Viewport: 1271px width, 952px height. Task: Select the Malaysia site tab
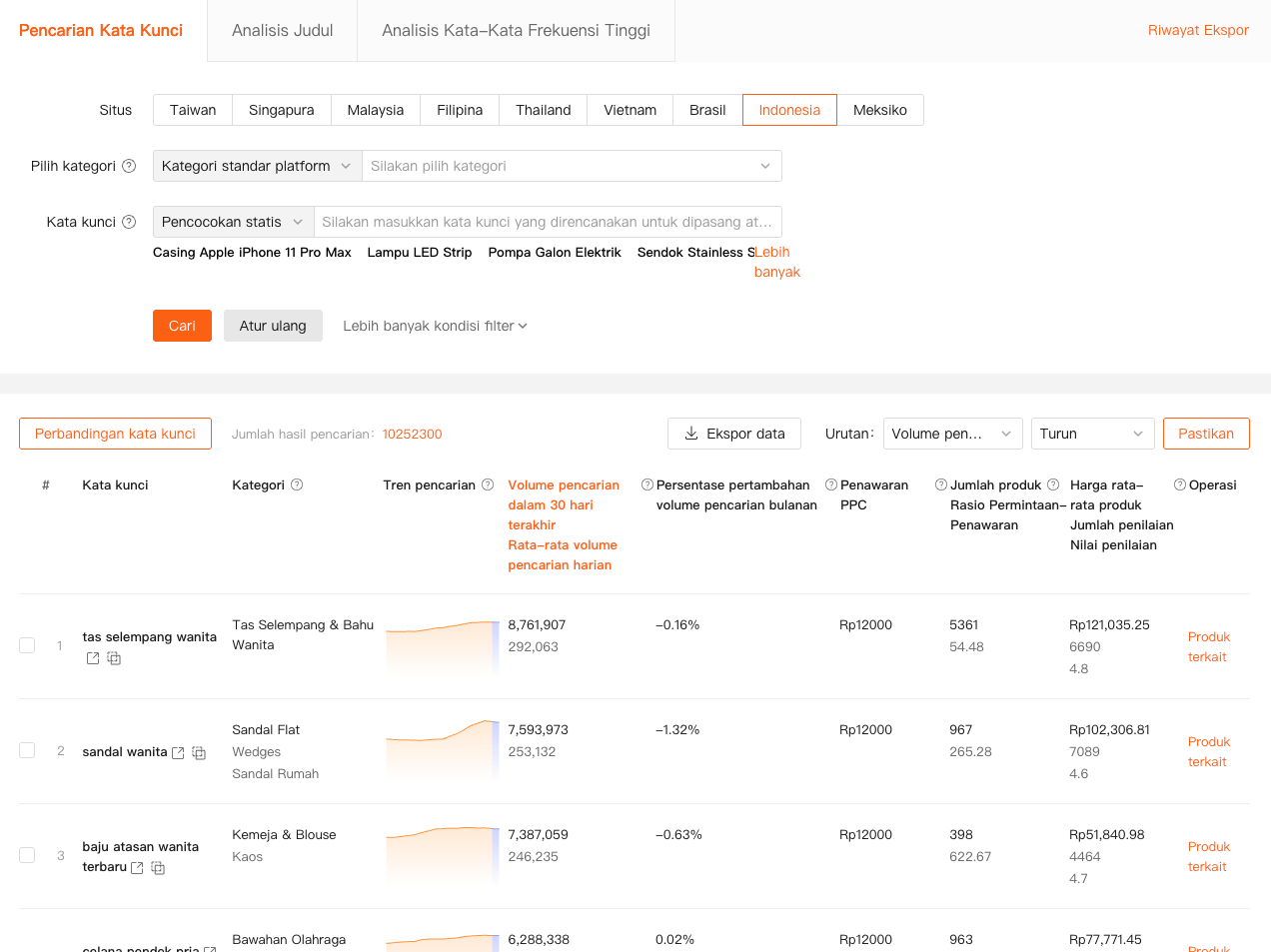coord(375,110)
